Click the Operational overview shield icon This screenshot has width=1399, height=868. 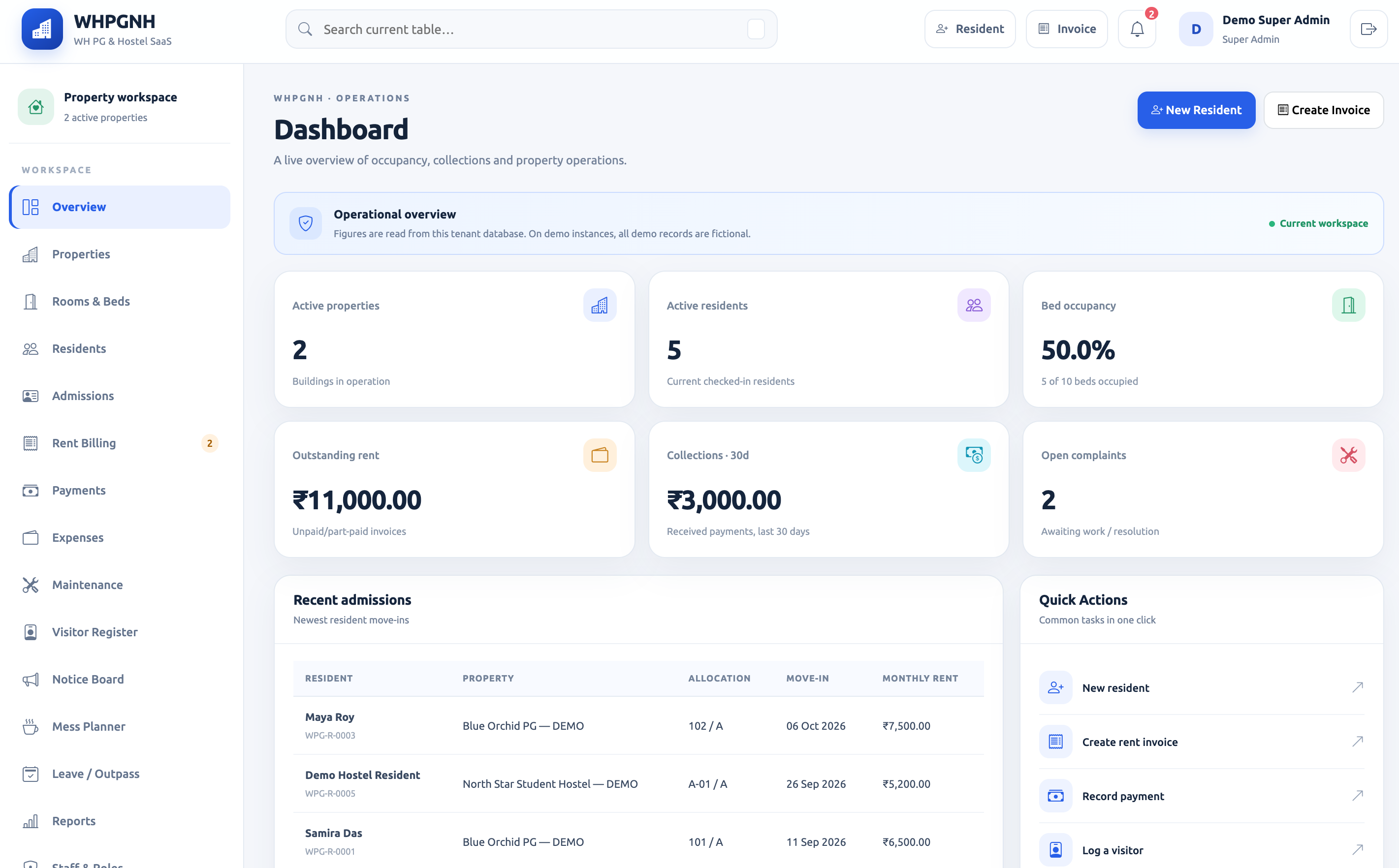pos(306,223)
